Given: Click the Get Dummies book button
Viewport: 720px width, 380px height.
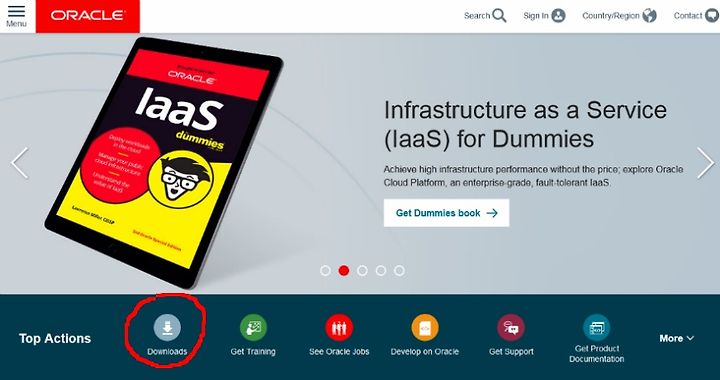Looking at the screenshot, I should [446, 213].
